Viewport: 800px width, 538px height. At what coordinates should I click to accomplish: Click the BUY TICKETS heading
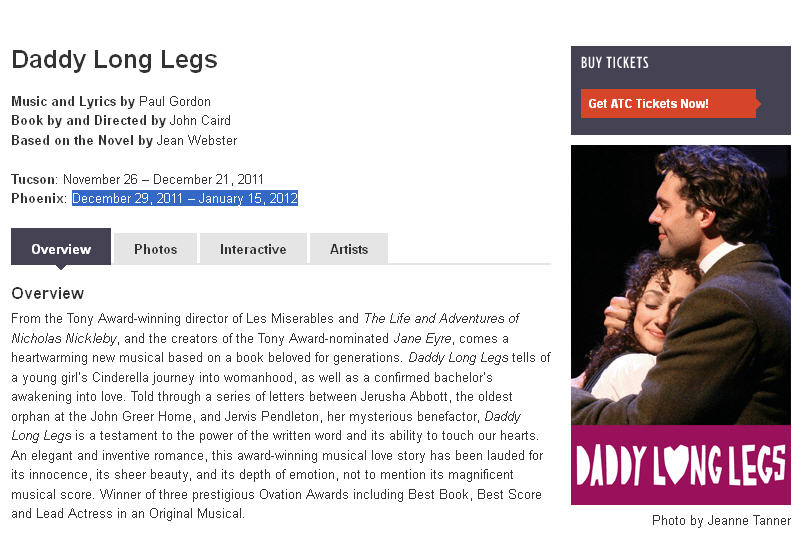[615, 63]
